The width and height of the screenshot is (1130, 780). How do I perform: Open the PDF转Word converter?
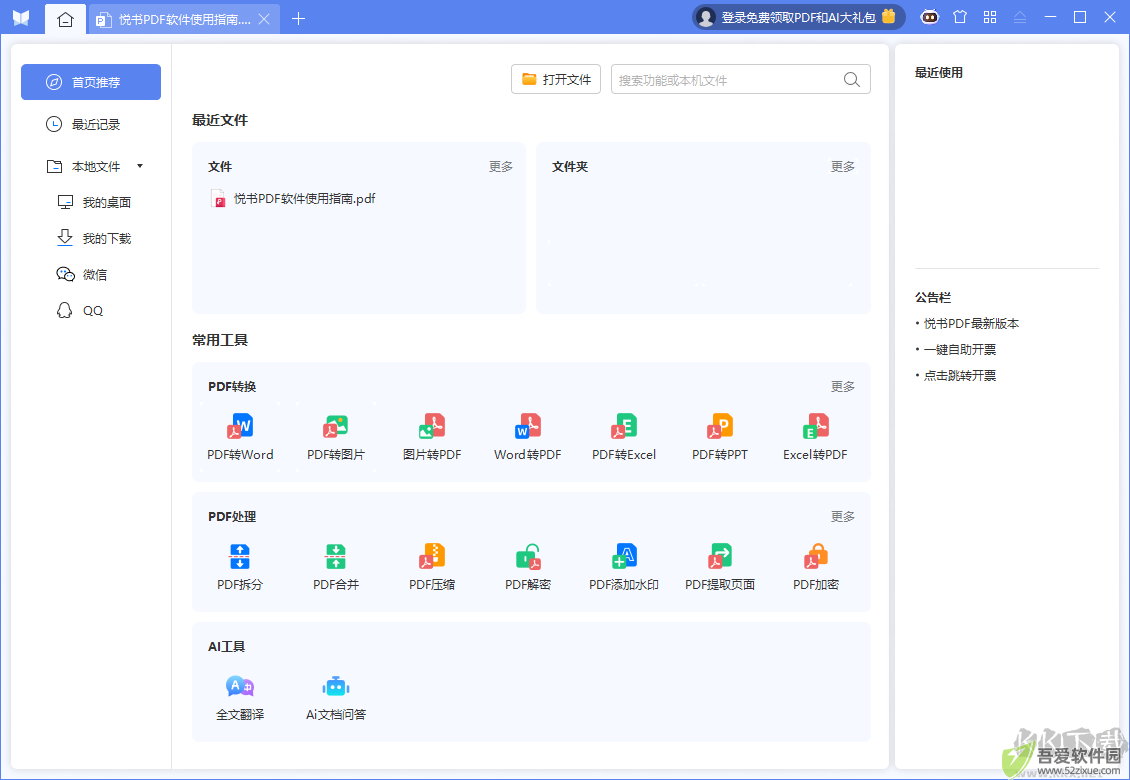pos(240,436)
